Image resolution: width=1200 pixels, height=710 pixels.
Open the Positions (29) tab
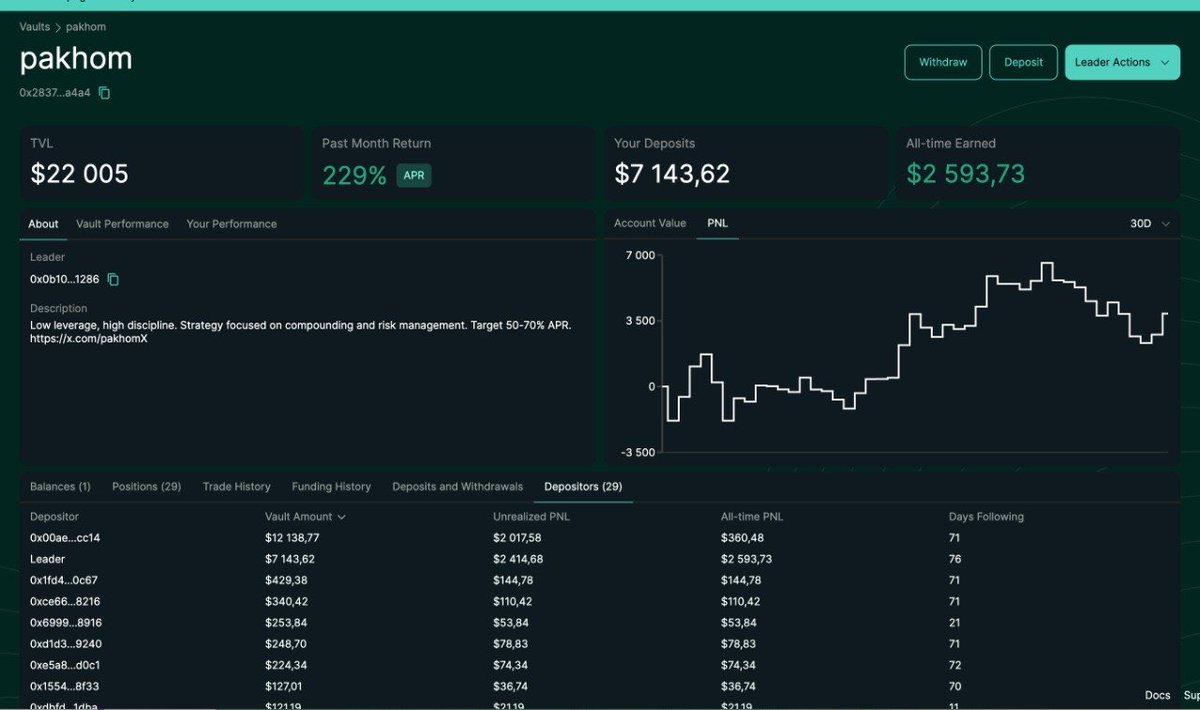pos(146,487)
